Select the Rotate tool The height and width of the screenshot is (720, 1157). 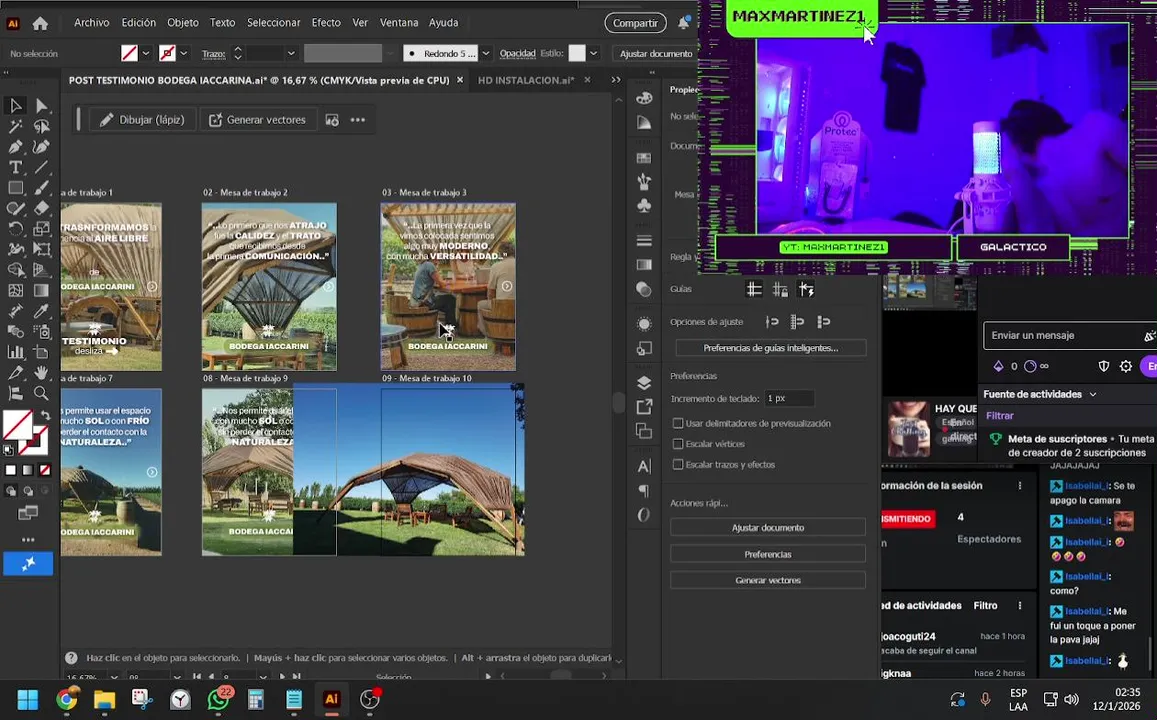[15, 229]
